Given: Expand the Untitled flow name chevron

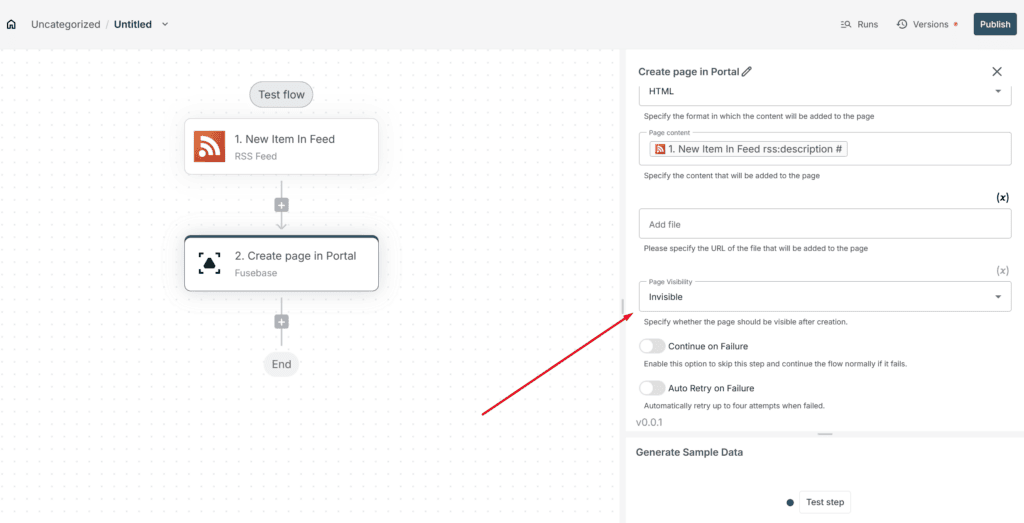Looking at the screenshot, I should tap(165, 24).
